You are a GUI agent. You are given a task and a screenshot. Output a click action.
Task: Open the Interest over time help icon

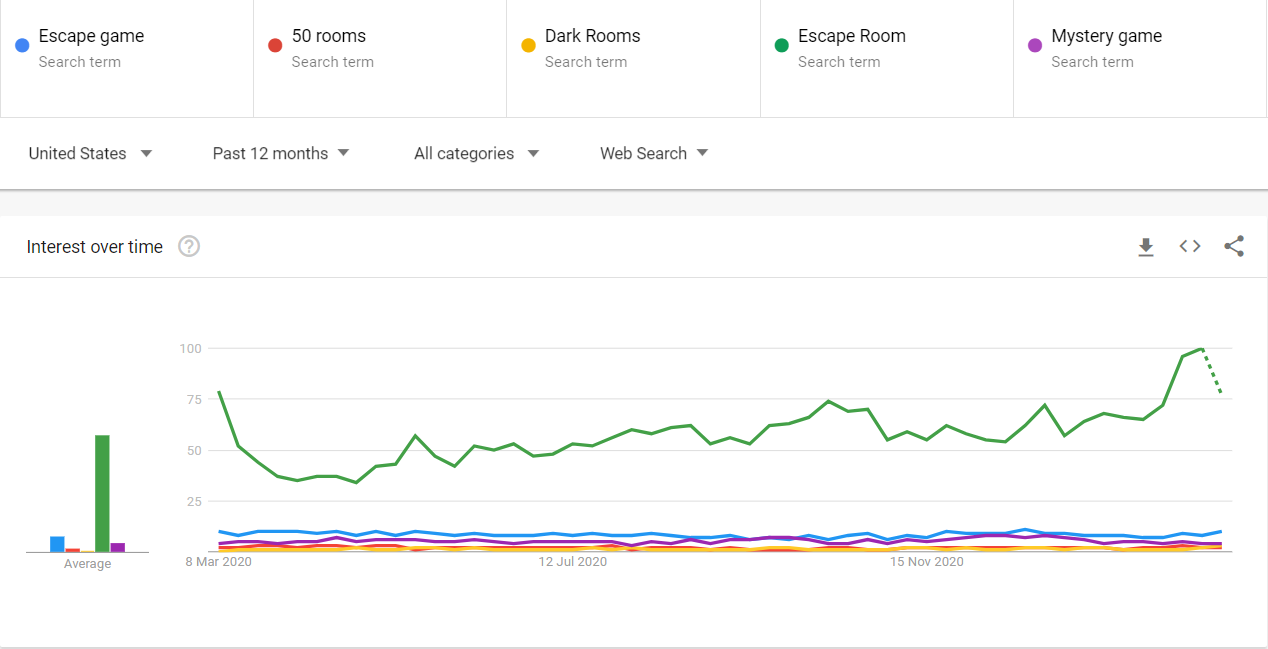(189, 246)
